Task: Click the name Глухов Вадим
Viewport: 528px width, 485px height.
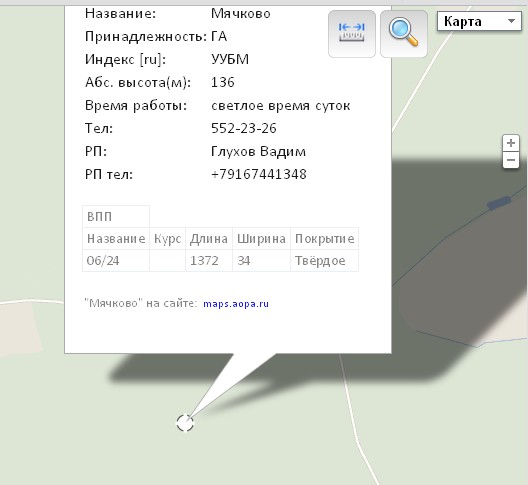Action: (259, 152)
